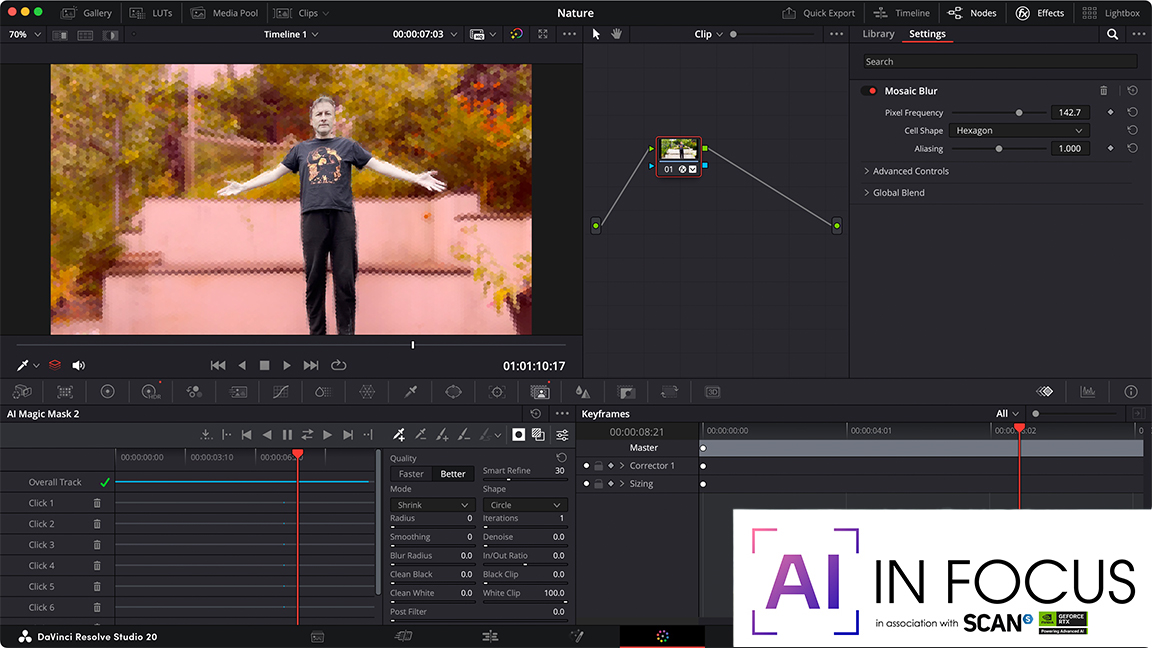The image size is (1152, 648).
Task: Open the Color Wheels palette
Action: click(x=107, y=392)
